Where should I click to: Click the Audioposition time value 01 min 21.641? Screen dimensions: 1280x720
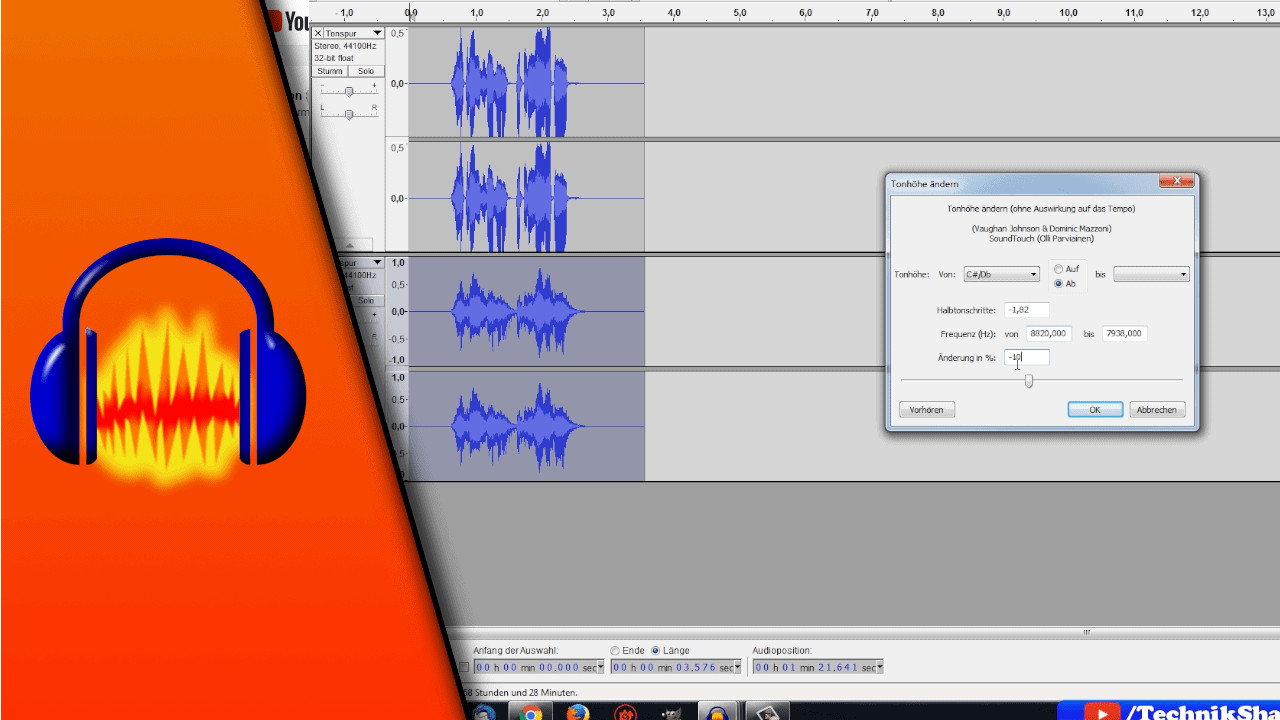814,667
